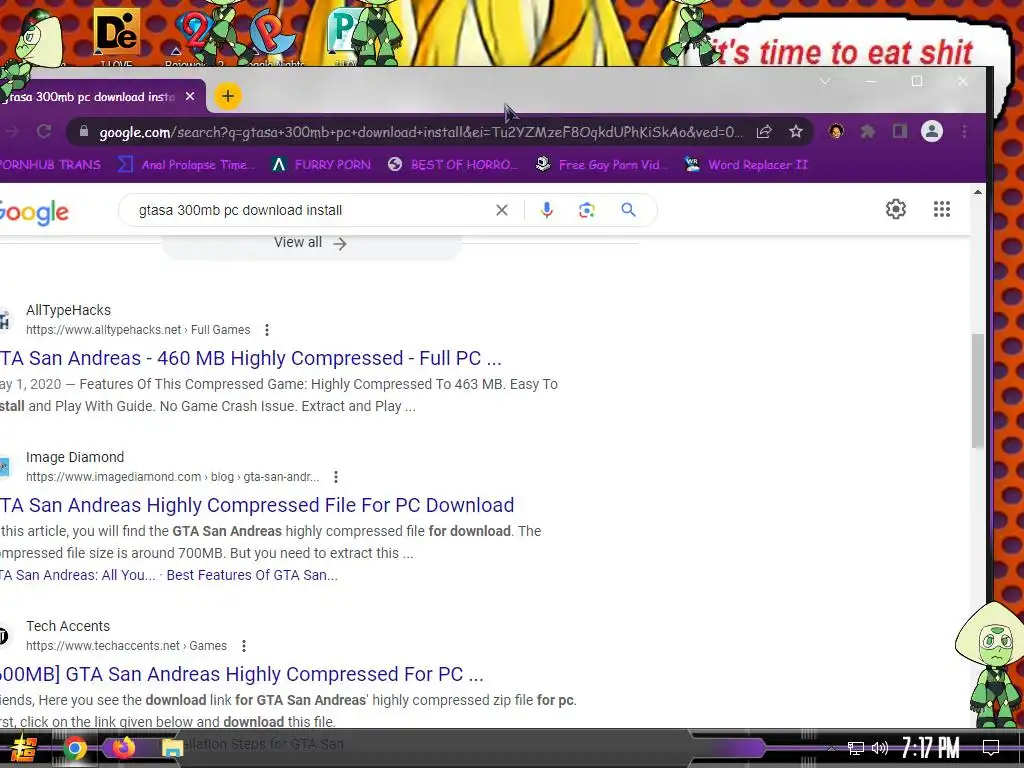The width and height of the screenshot is (1024, 768).
Task: Open the Google apps grid
Action: click(942, 209)
